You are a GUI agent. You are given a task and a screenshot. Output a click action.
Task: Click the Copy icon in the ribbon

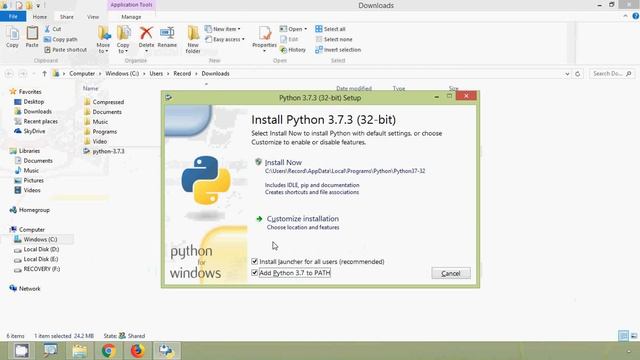(12, 37)
